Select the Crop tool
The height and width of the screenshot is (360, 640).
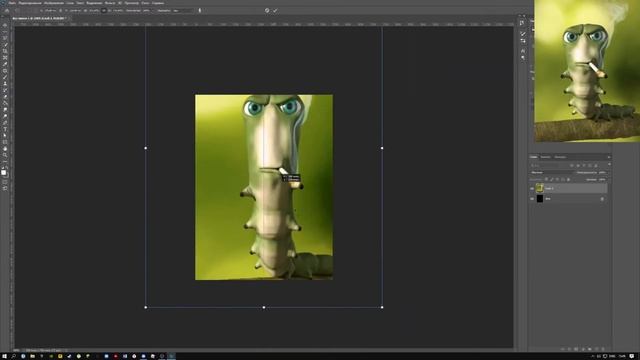click(x=5, y=51)
